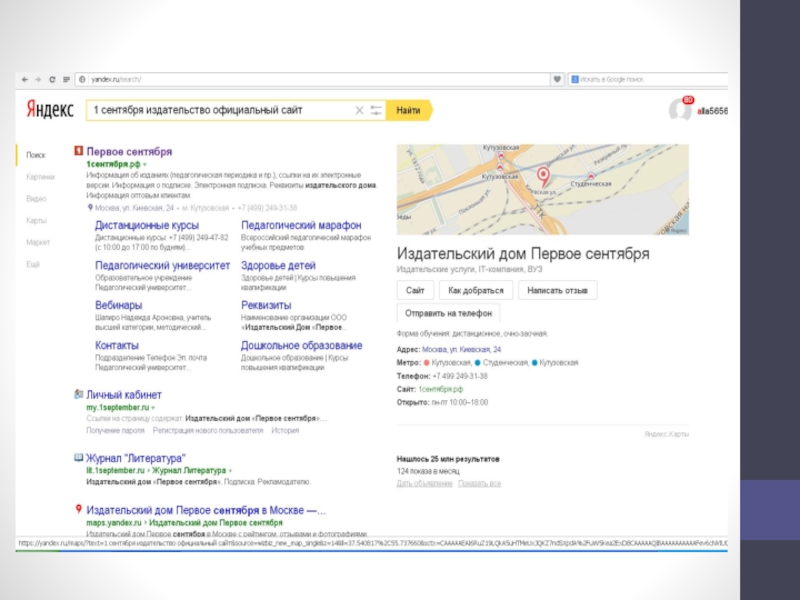Image resolution: width=800 pixels, height=600 pixels.
Task: Open Дошкольное образование link
Action: [x=302, y=345]
